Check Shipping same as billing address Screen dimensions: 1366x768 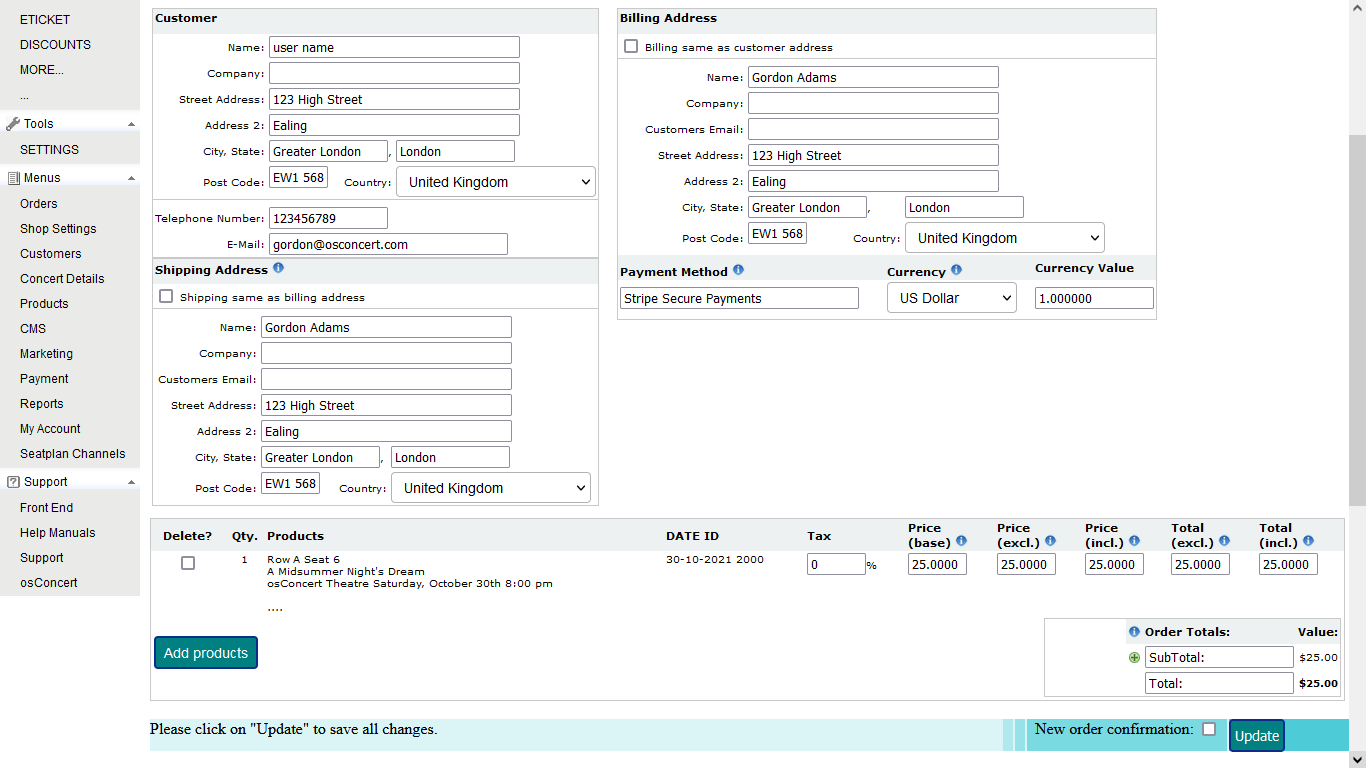pos(166,296)
